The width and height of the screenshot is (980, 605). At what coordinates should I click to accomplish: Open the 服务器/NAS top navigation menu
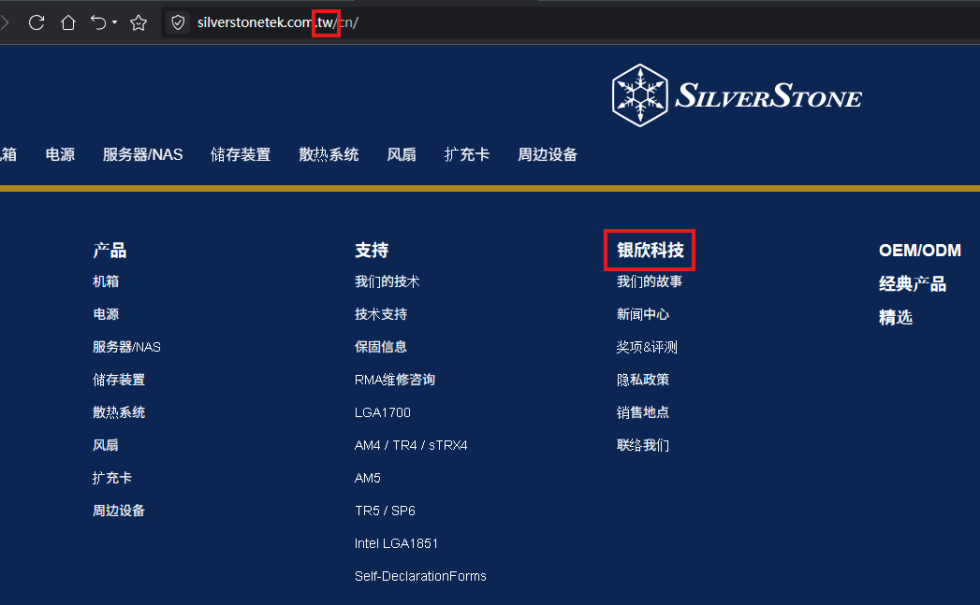click(142, 154)
